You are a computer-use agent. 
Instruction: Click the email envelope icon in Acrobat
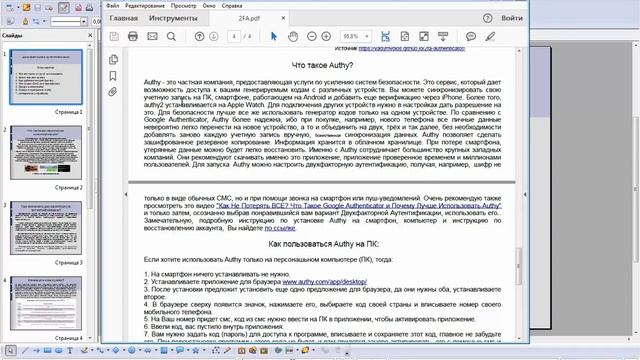click(152, 36)
